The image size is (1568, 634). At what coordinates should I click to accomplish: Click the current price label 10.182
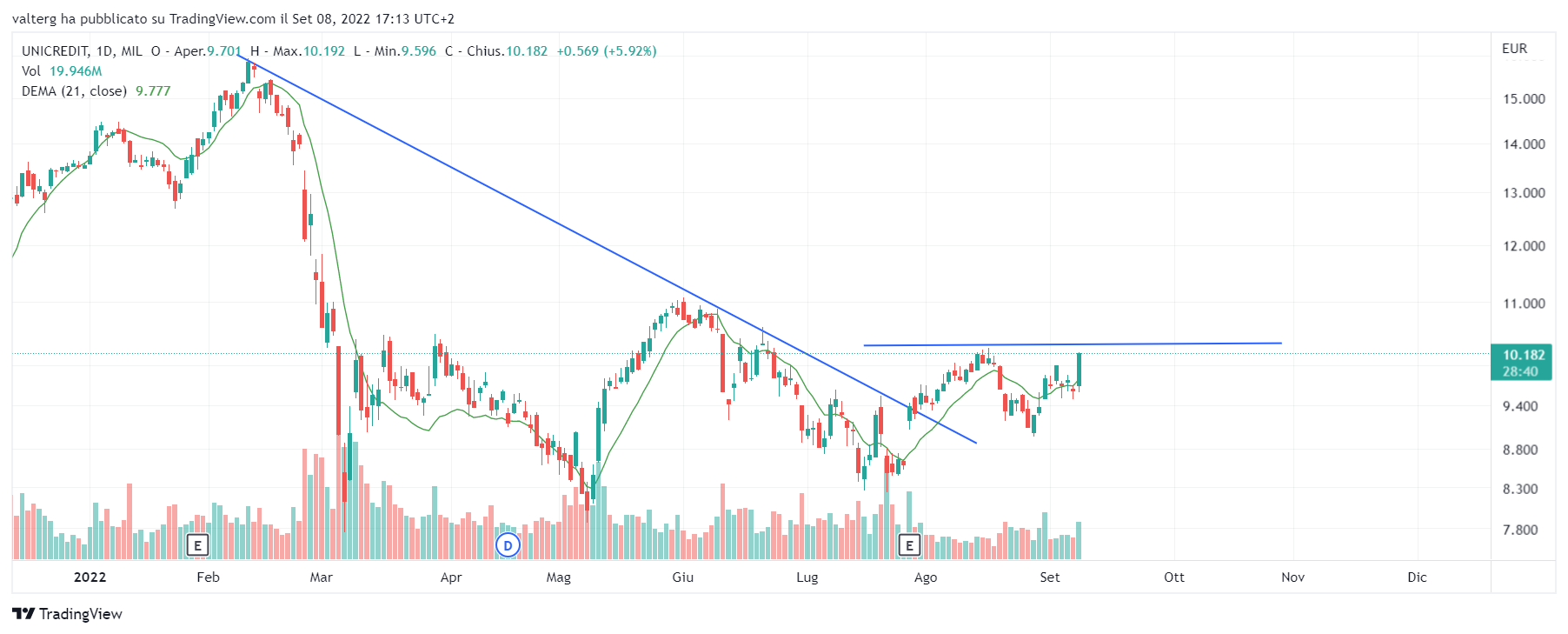coord(1524,355)
